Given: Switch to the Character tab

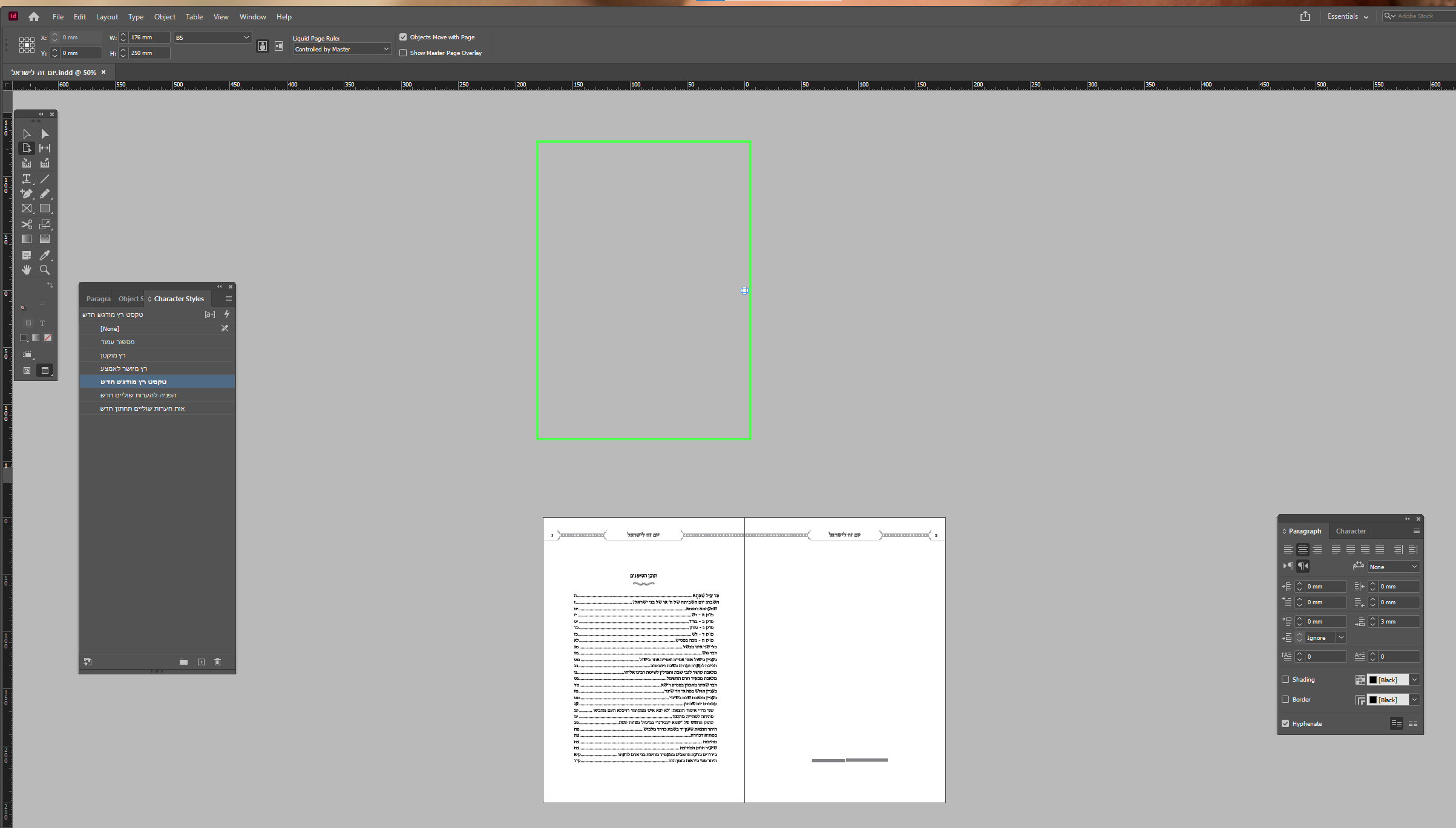Looking at the screenshot, I should pyautogui.click(x=1351, y=531).
